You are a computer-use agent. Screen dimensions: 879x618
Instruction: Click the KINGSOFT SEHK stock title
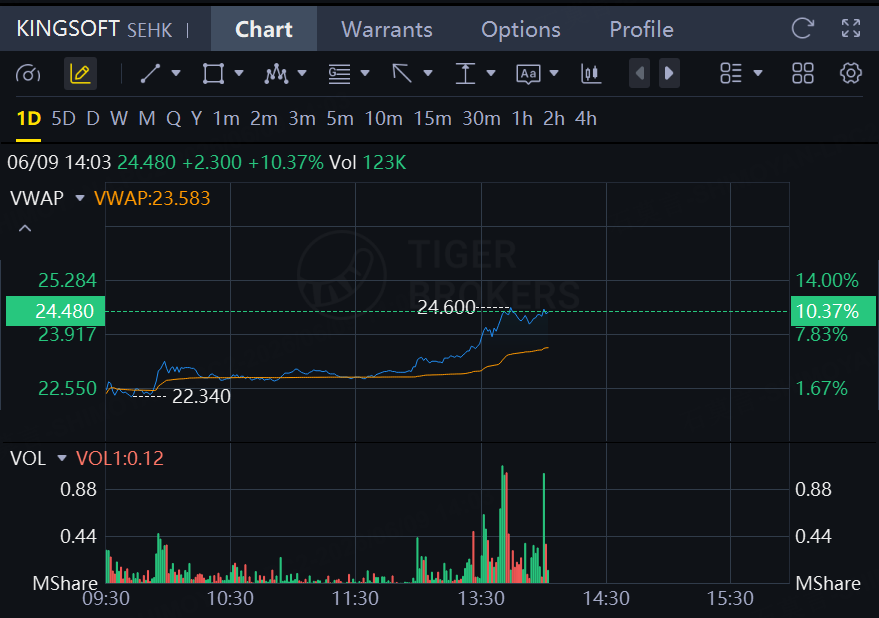pyautogui.click(x=94, y=29)
